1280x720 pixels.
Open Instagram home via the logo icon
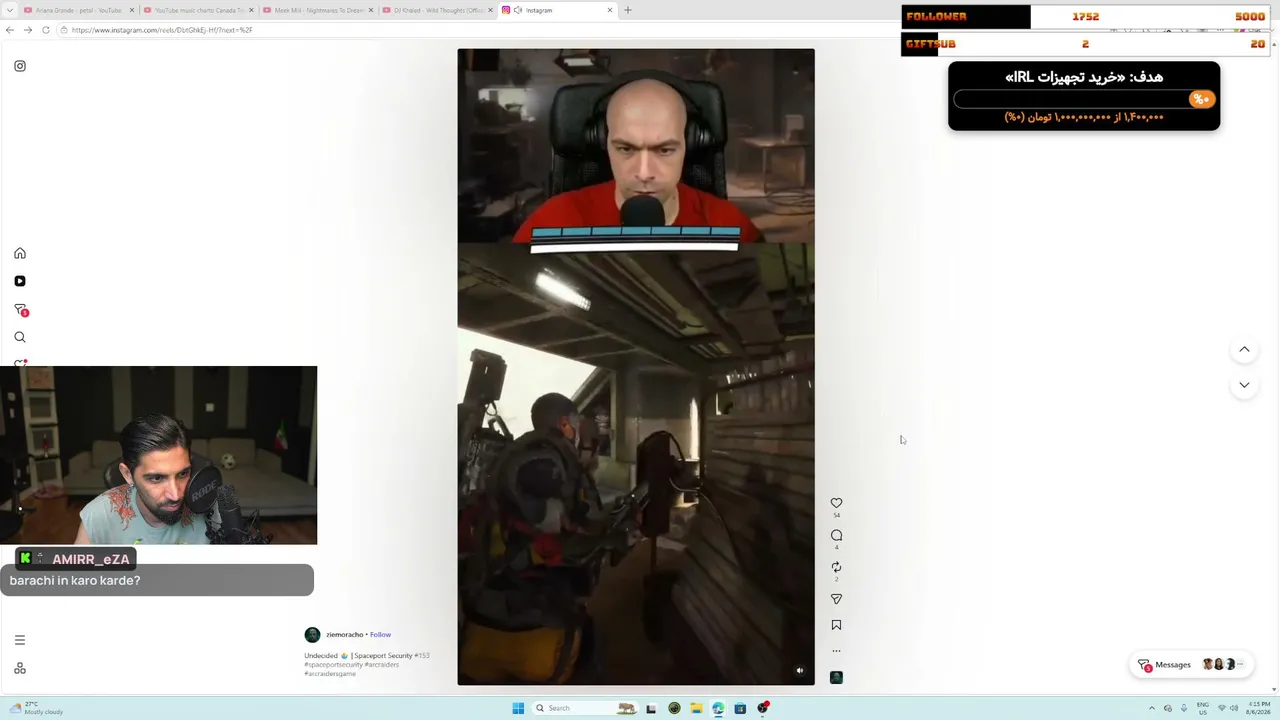[x=20, y=66]
